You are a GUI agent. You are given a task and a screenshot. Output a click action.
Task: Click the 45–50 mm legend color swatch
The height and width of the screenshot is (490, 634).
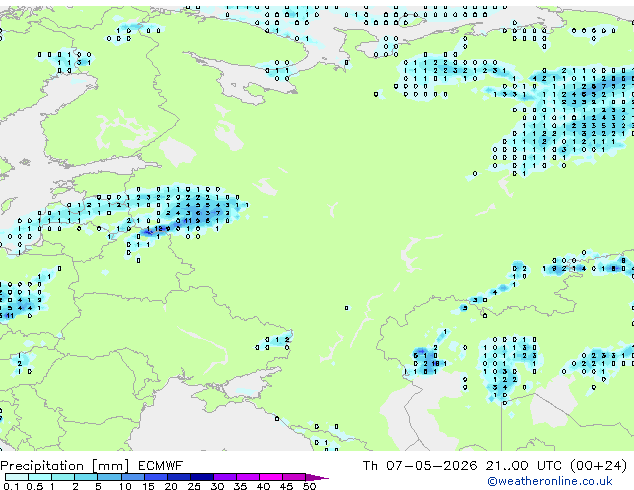point(294,477)
